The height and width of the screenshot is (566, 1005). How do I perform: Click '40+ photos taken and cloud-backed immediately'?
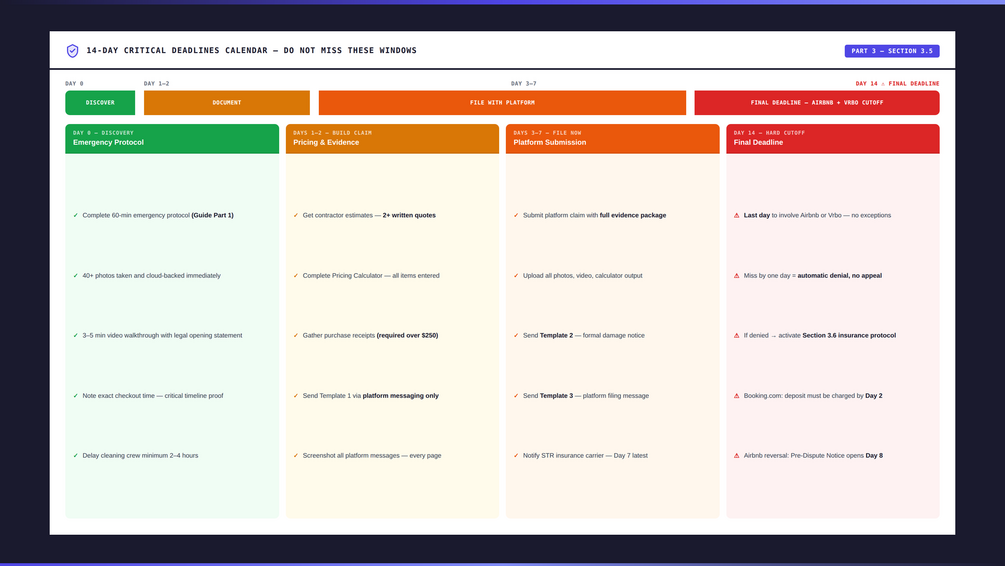click(x=151, y=276)
